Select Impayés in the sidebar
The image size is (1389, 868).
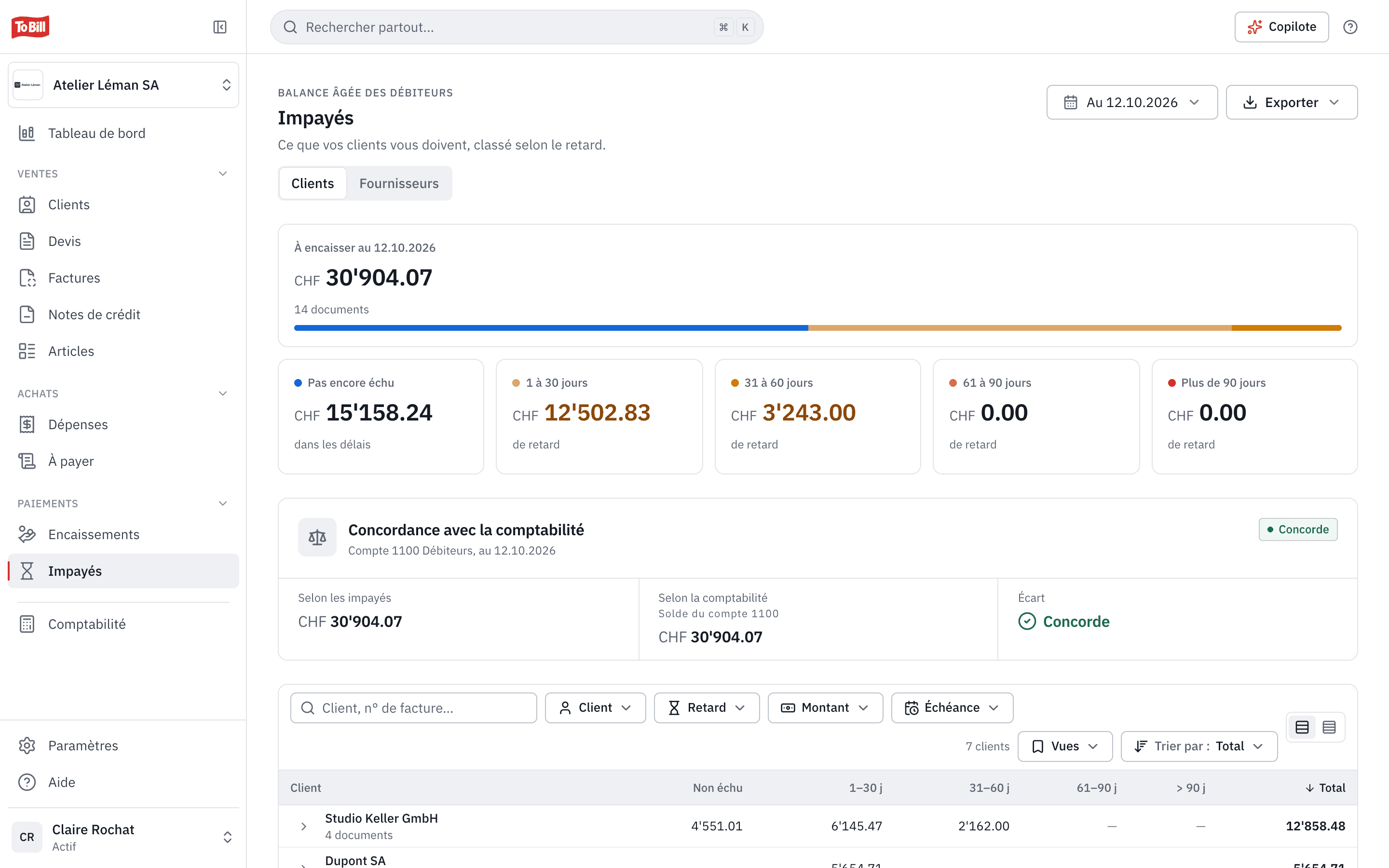(x=123, y=571)
